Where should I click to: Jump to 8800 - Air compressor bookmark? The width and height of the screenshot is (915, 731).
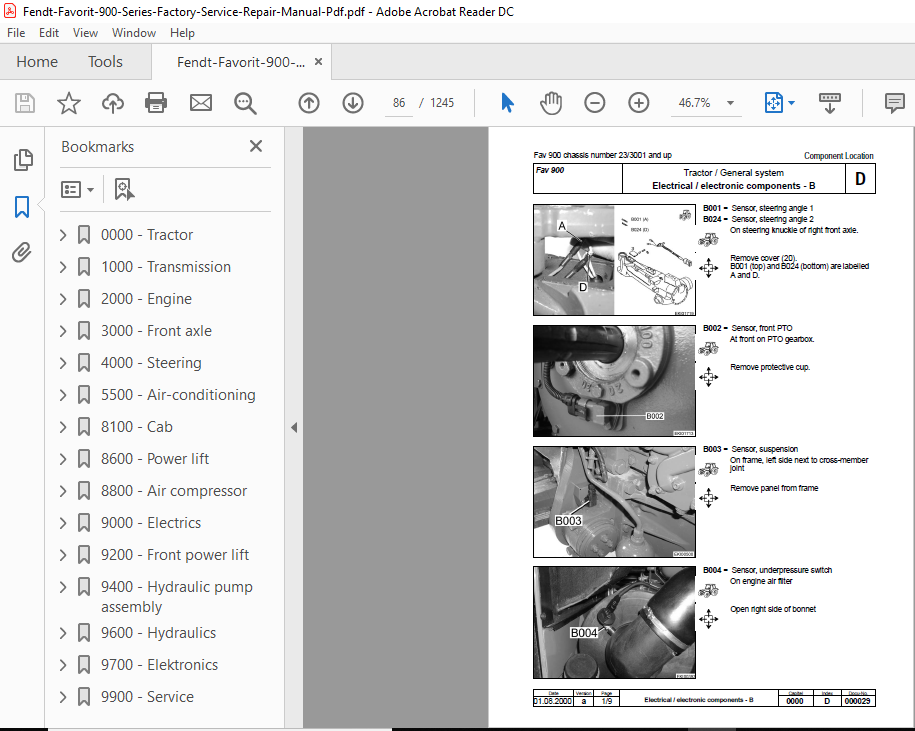point(173,491)
